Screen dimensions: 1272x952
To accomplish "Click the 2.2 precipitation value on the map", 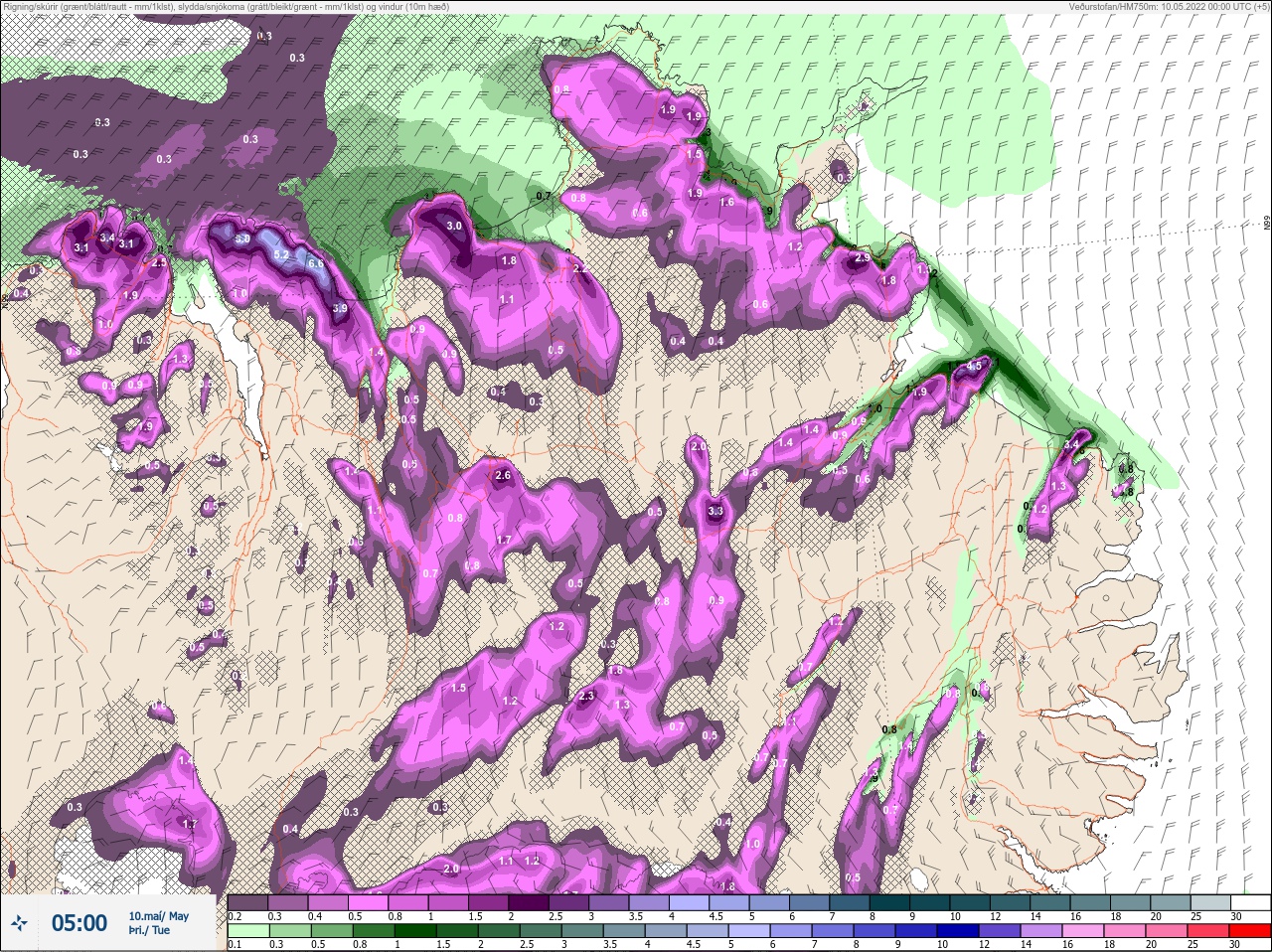I will tap(580, 268).
